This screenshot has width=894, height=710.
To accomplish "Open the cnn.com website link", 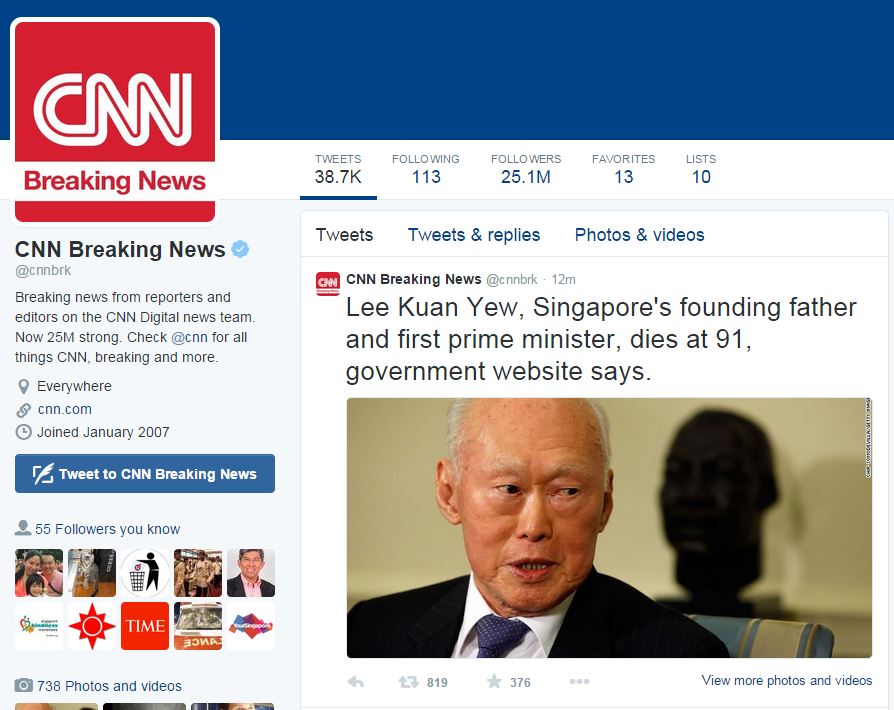I will click(x=64, y=409).
